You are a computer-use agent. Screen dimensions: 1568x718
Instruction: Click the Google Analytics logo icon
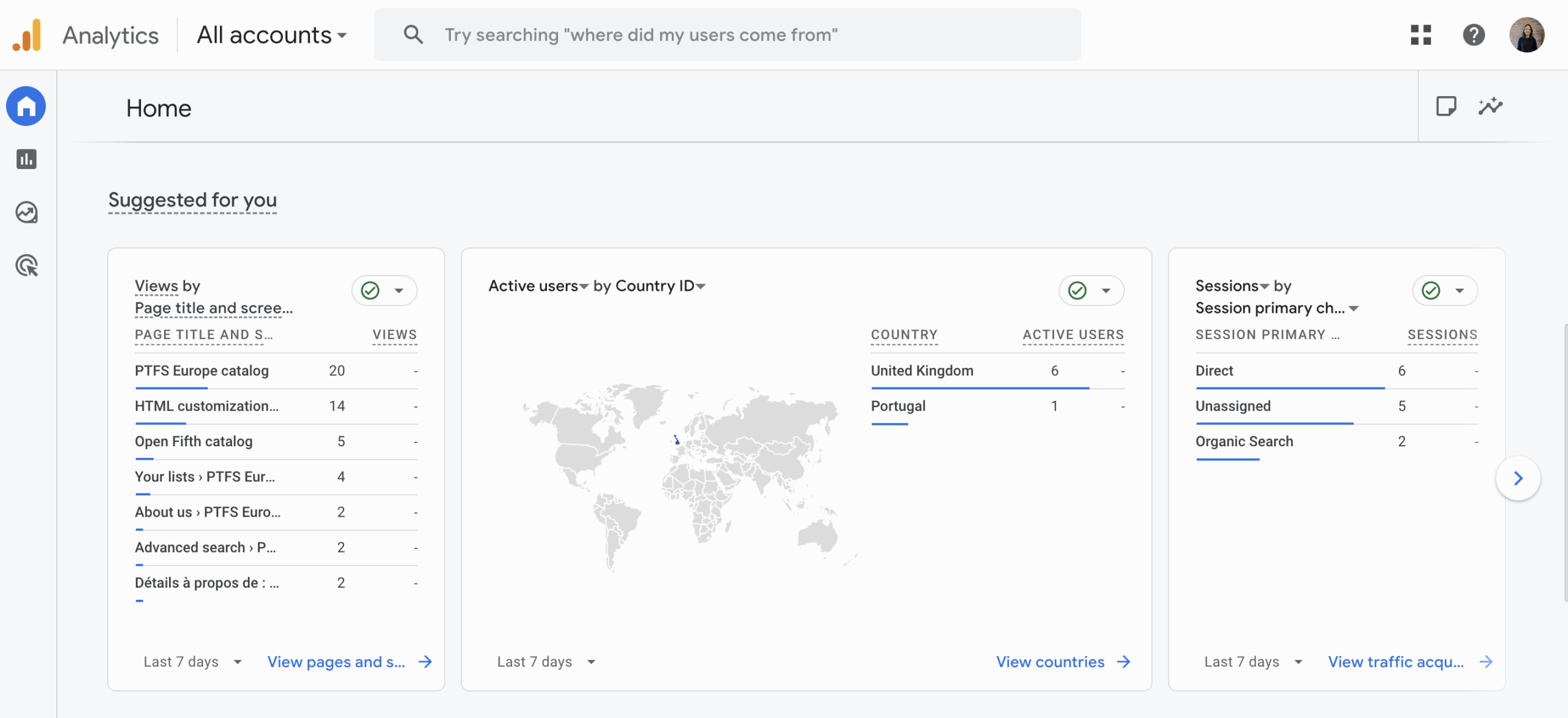point(27,35)
